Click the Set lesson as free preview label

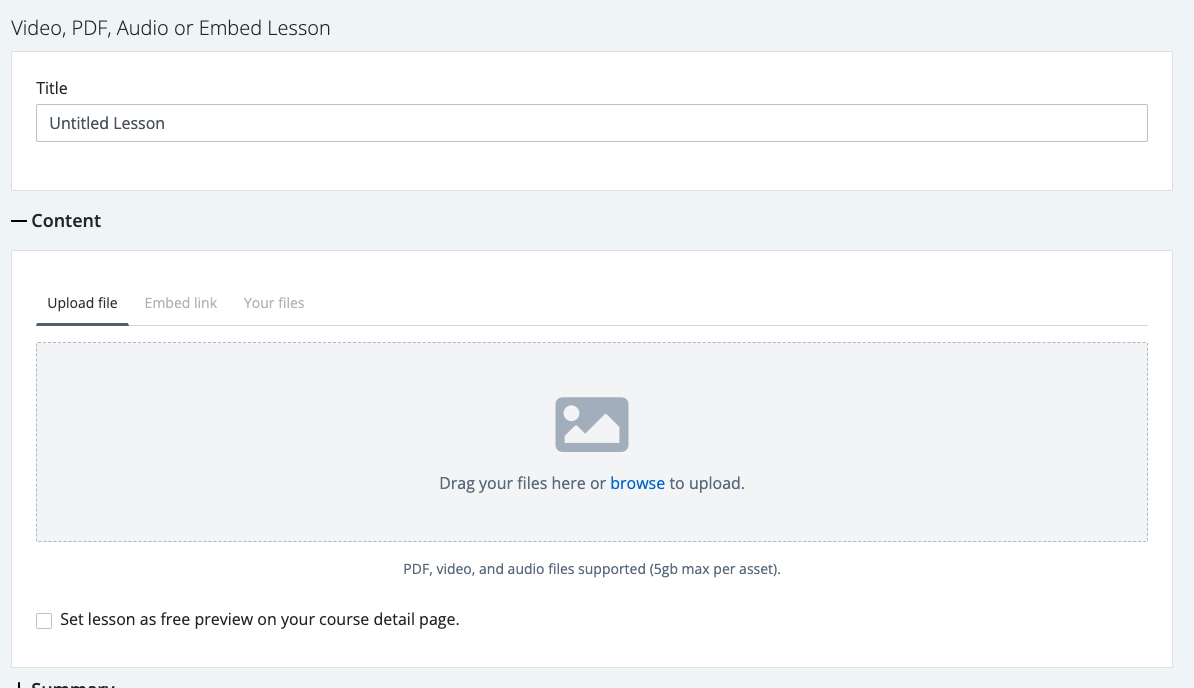[258, 619]
